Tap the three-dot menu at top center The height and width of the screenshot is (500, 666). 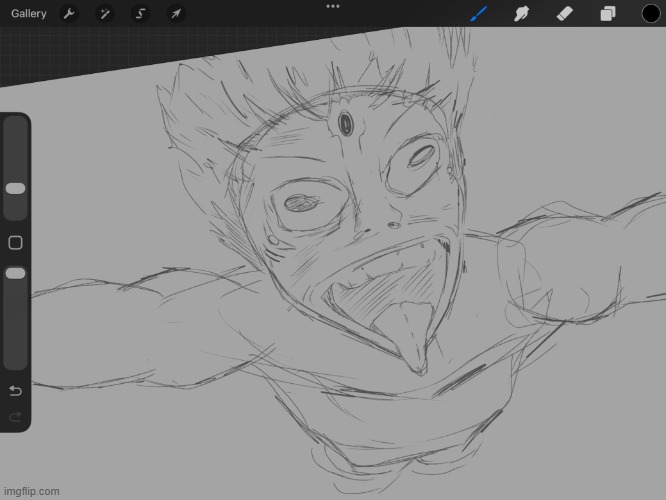pyautogui.click(x=333, y=6)
